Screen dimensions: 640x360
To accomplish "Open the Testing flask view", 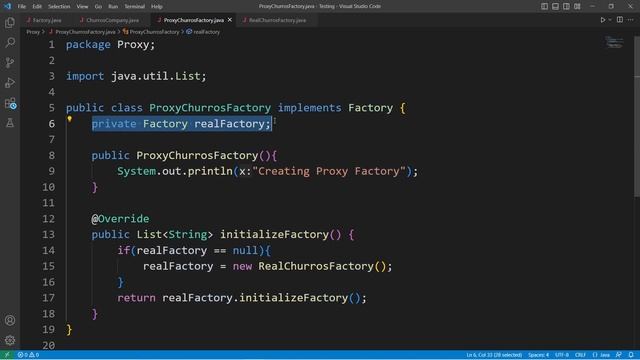I will 10,122.
